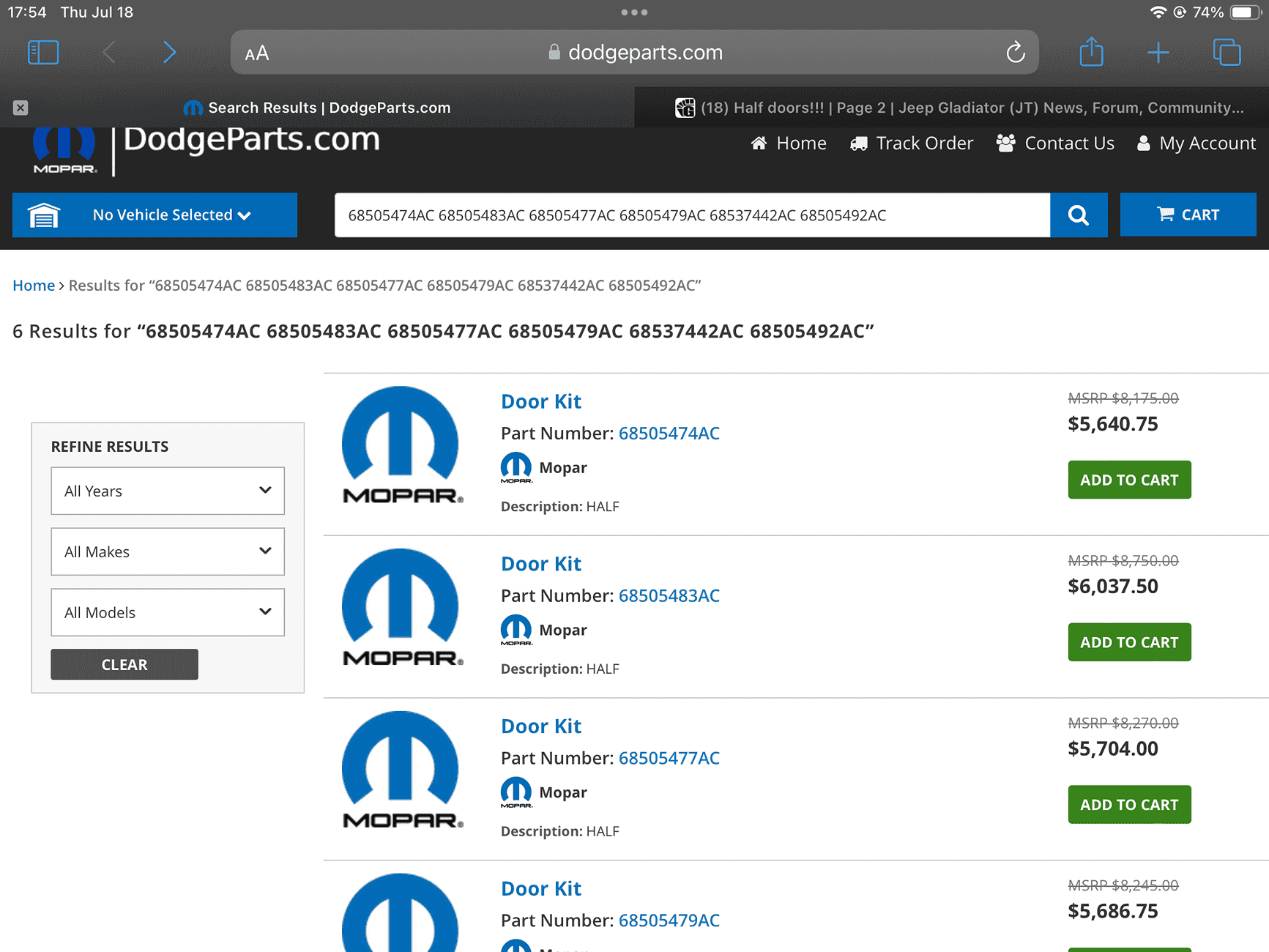Click Mopar thumbnail for 68505474AC
Screen dimensions: 1269x952
pos(401,445)
